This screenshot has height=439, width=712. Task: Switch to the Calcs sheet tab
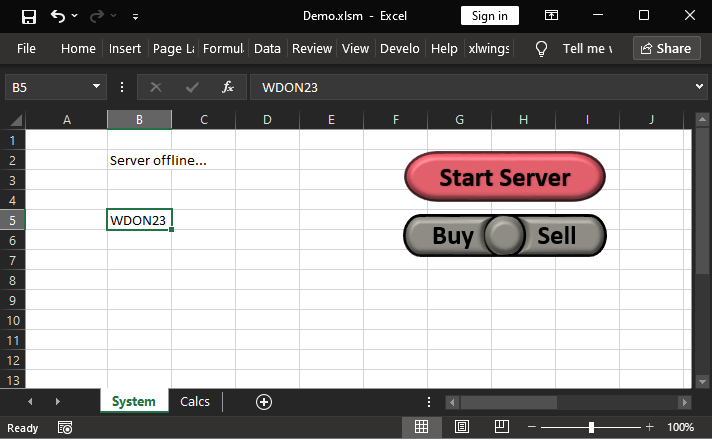195,401
